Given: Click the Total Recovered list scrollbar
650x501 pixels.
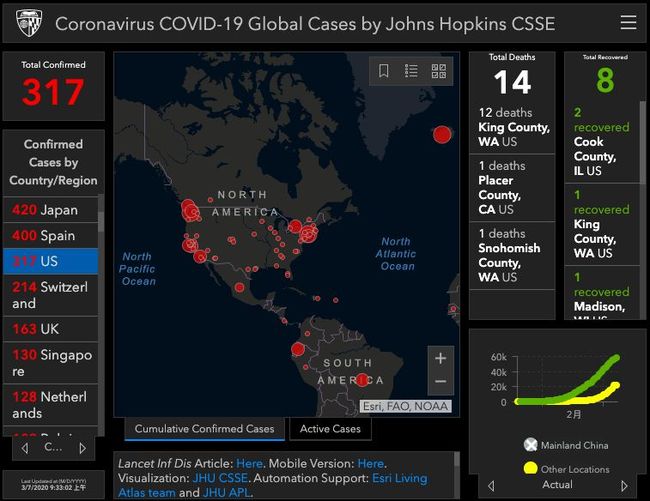Looking at the screenshot, I should (x=643, y=143).
